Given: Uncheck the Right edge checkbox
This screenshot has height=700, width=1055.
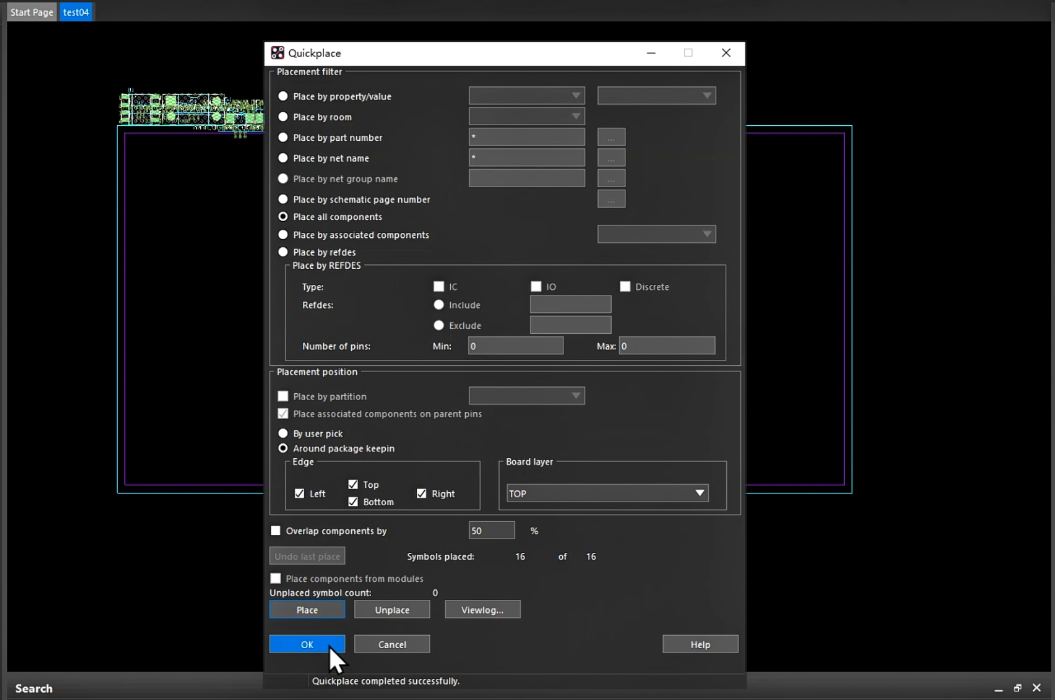Looking at the screenshot, I should [422, 493].
